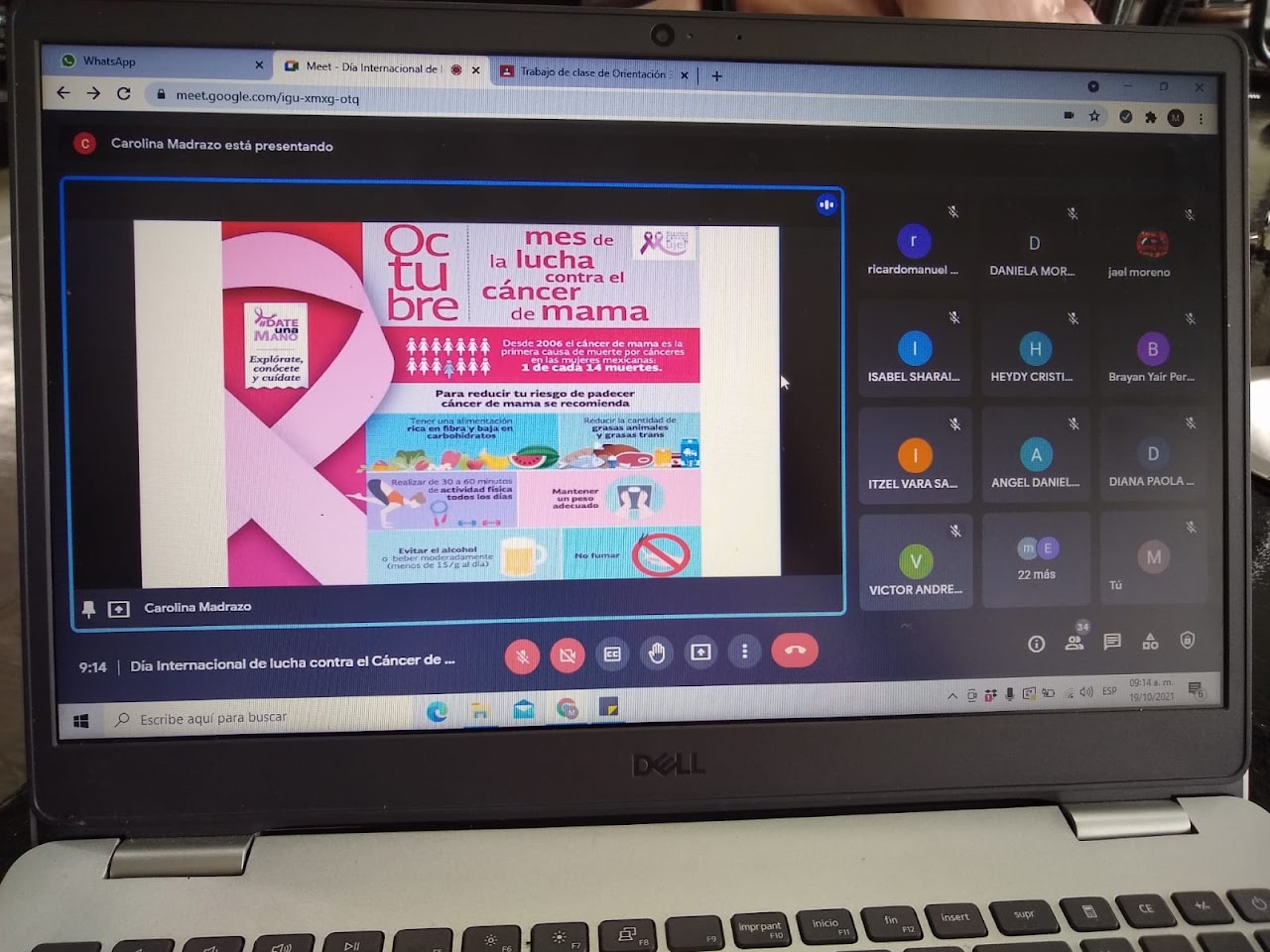Raise your hand in the meeting
Screen dimensions: 1270x952
[657, 653]
